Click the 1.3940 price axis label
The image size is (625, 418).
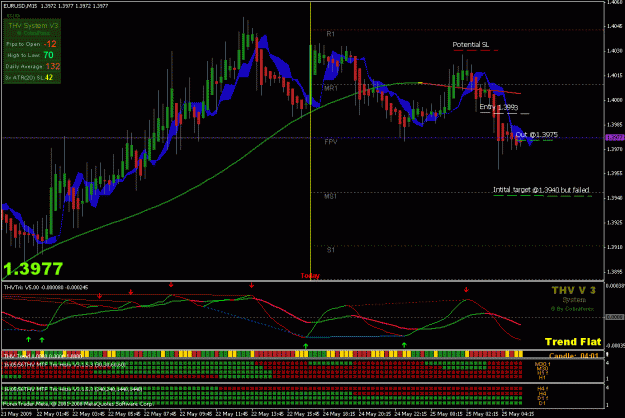(615, 198)
